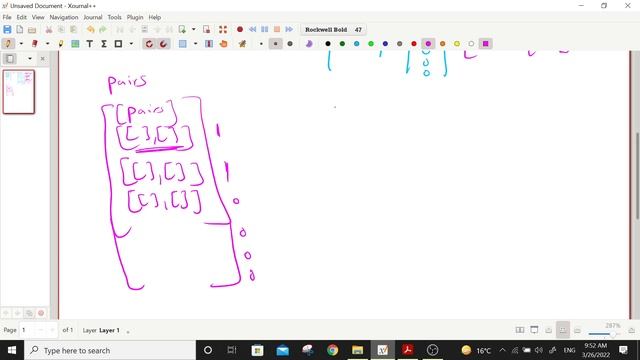Open a file with the folder icon
The image size is (640, 360).
click(32, 29)
